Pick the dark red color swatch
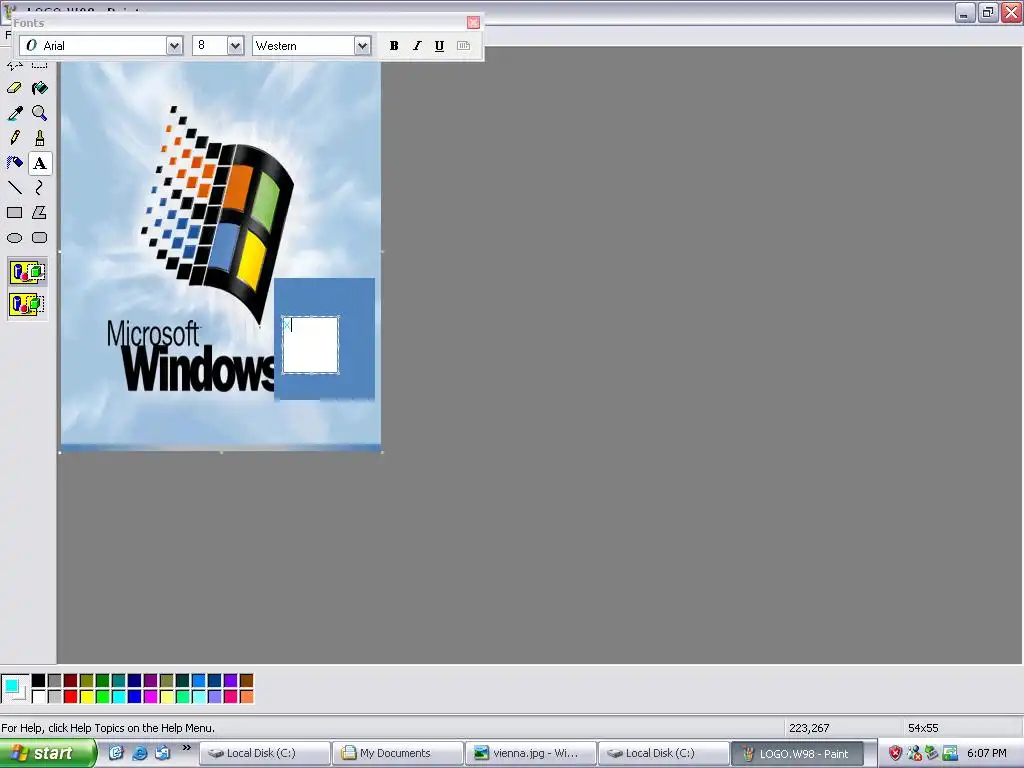The image size is (1024, 768). pyautogui.click(x=71, y=681)
